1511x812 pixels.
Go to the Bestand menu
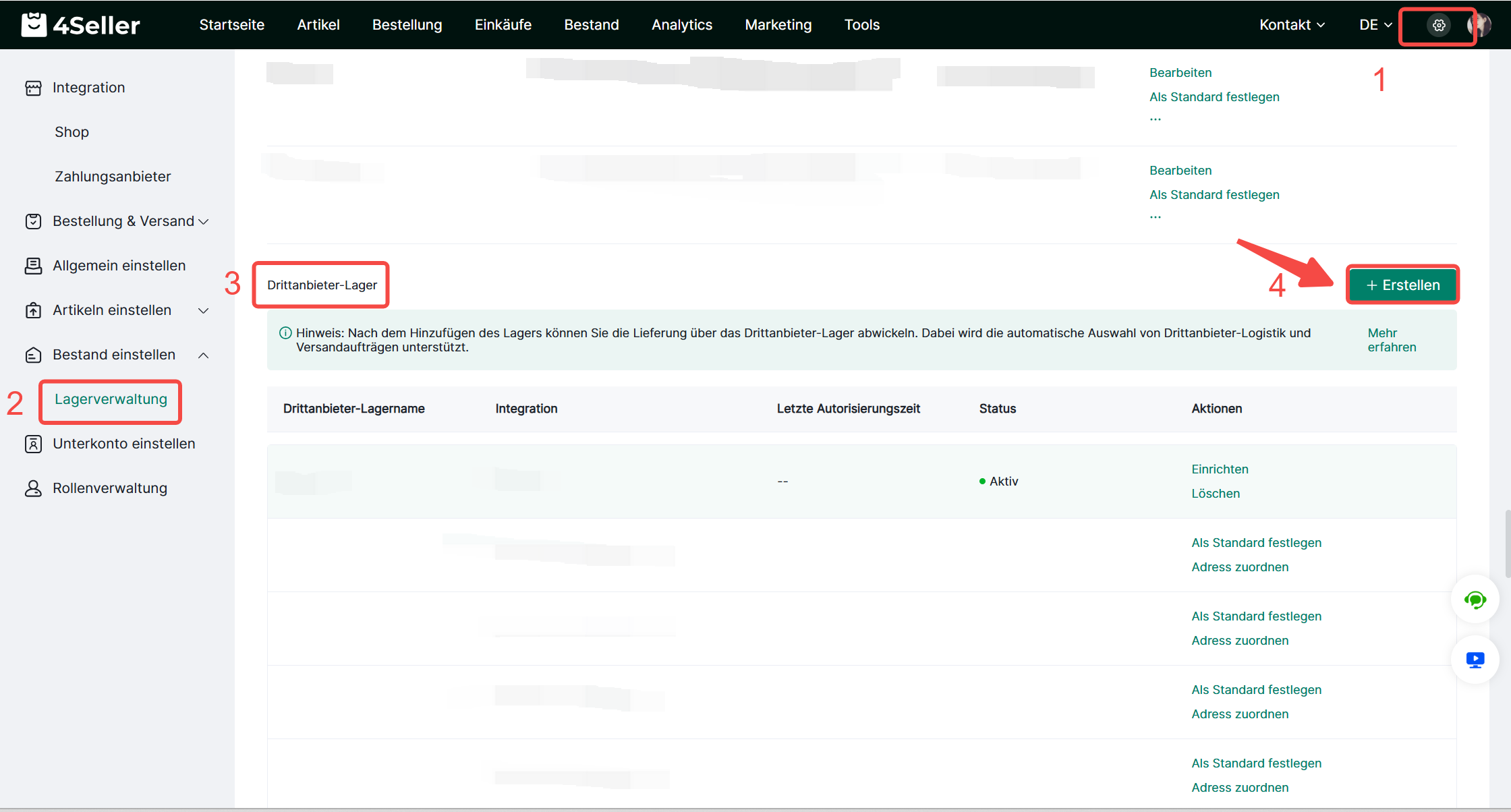pyautogui.click(x=591, y=25)
